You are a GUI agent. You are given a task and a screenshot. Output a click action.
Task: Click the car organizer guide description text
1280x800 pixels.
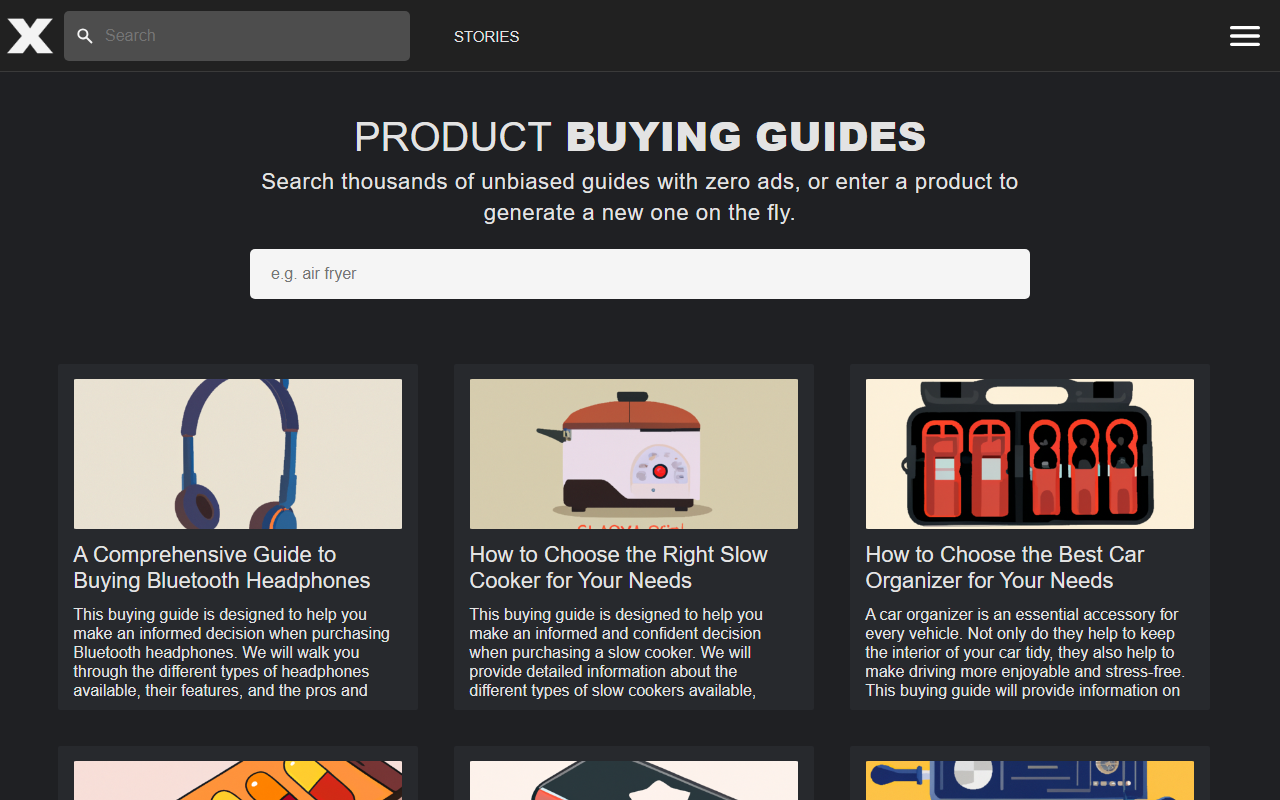coord(1025,652)
